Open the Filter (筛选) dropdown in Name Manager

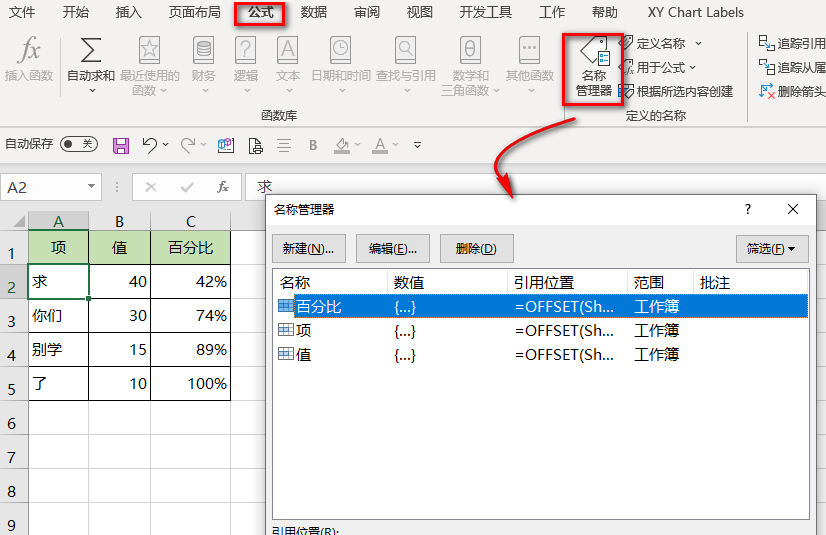pyautogui.click(x=772, y=249)
